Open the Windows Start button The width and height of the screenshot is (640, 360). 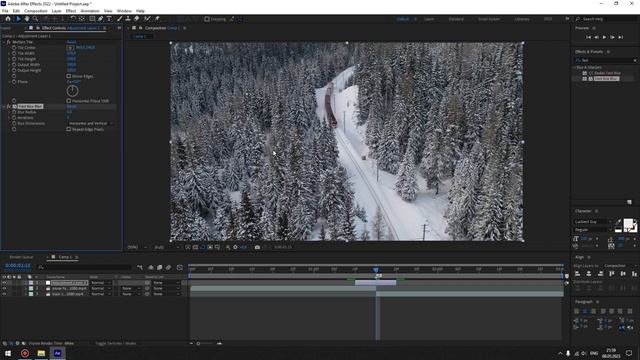click(8, 353)
